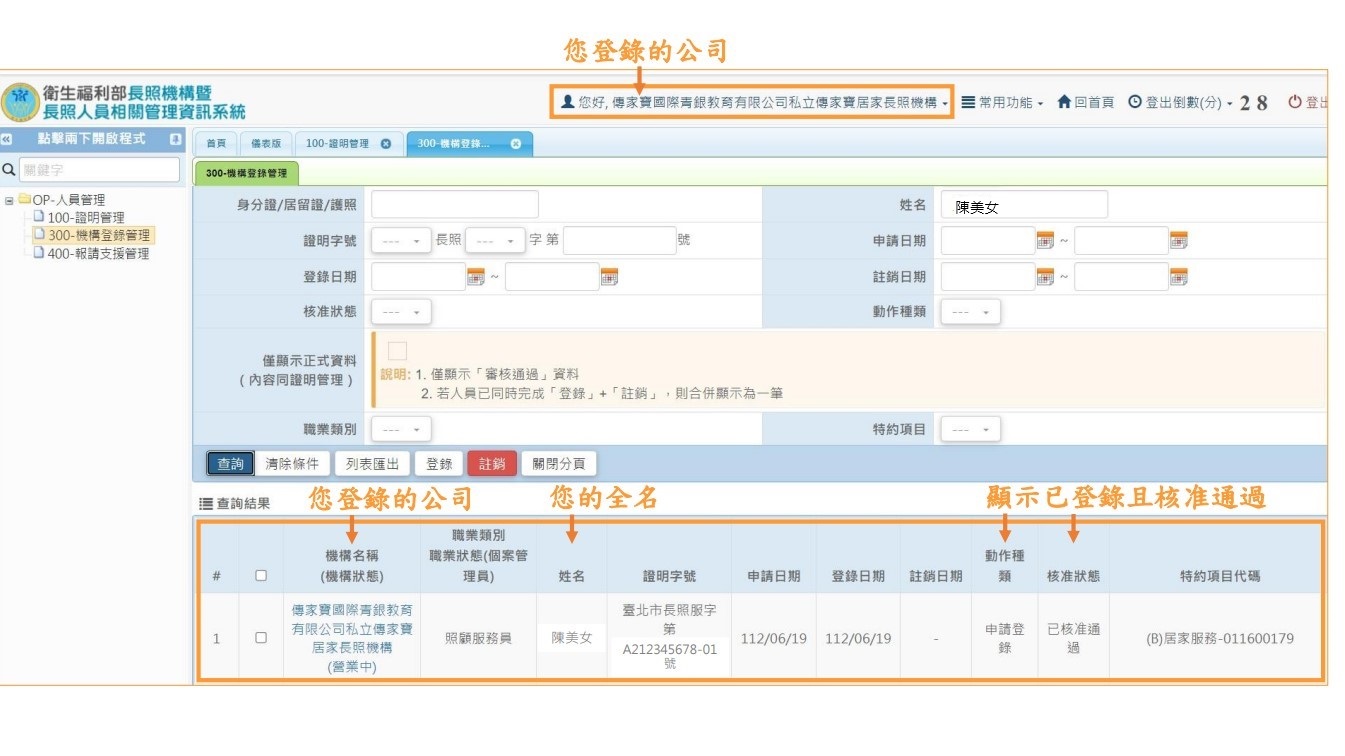
Task: Click the 查詢 search button
Action: coord(230,464)
